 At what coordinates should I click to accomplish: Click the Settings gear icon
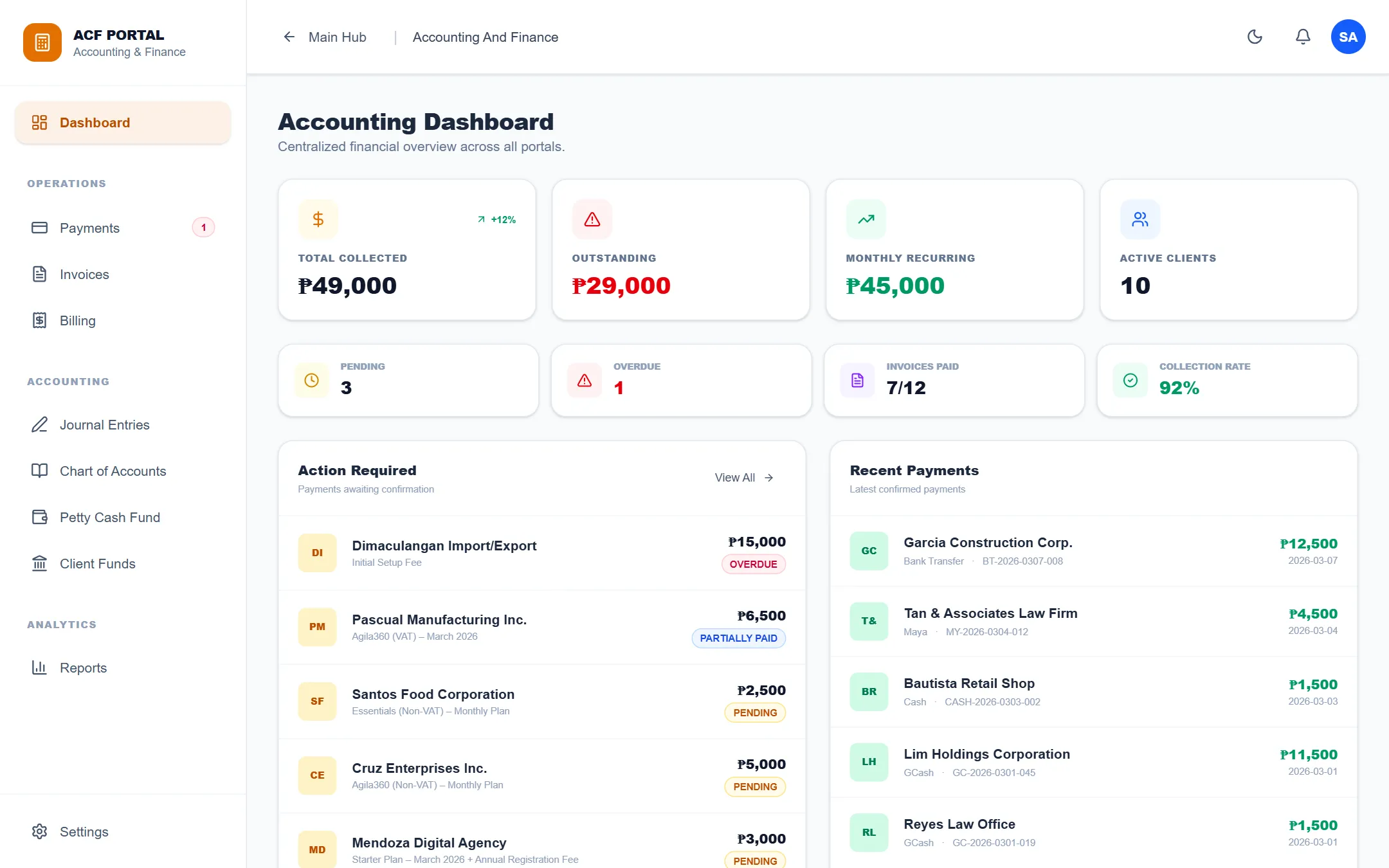(x=39, y=831)
